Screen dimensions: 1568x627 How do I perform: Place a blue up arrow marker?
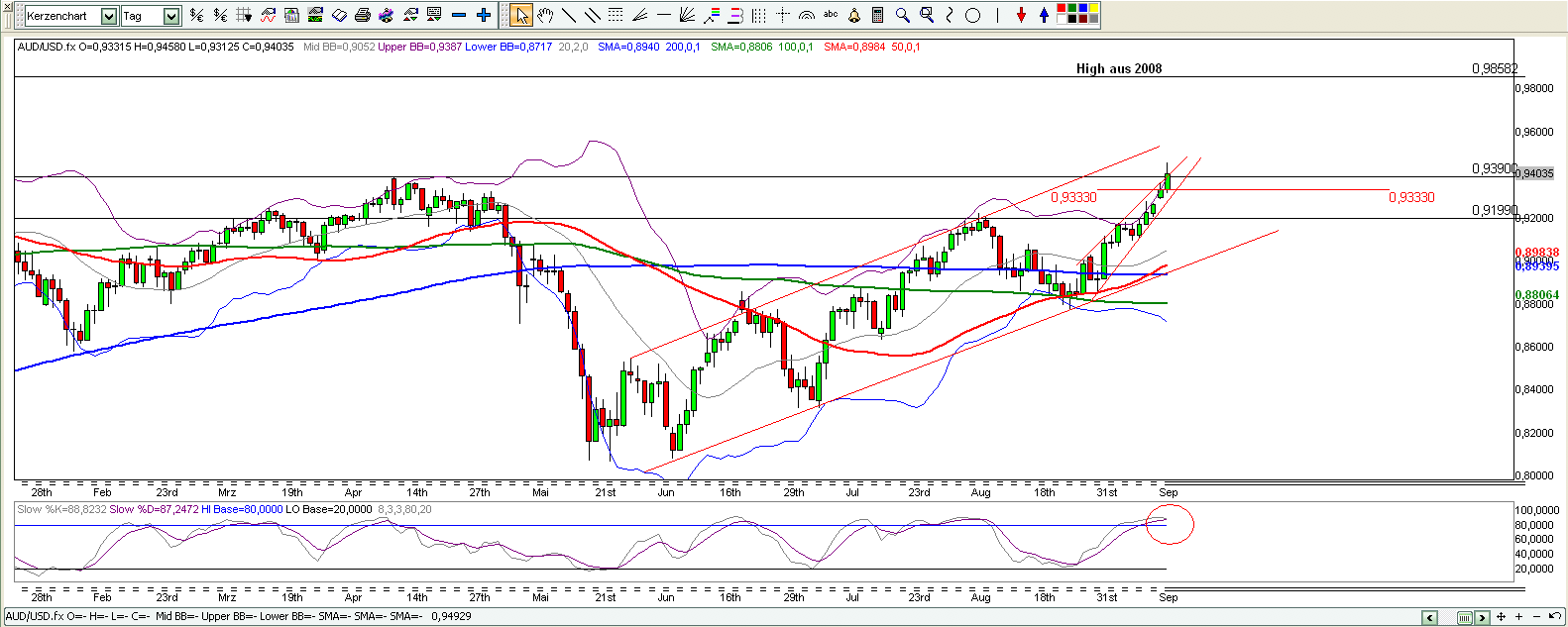point(1045,16)
